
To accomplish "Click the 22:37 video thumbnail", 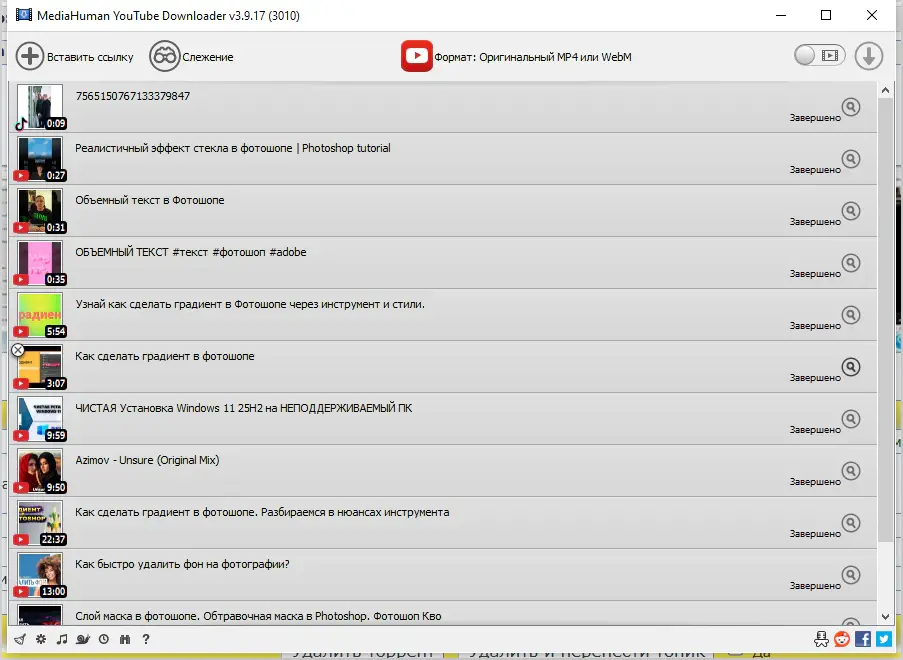I will coord(40,523).
